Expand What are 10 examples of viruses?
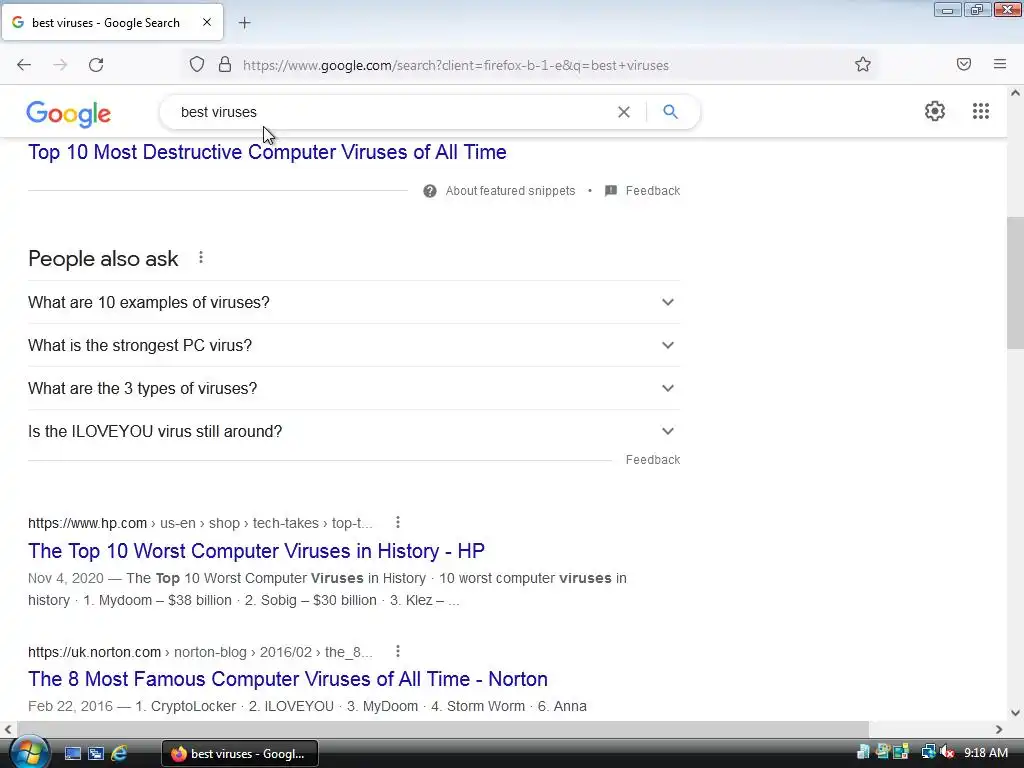1024x768 pixels. pyautogui.click(x=354, y=302)
